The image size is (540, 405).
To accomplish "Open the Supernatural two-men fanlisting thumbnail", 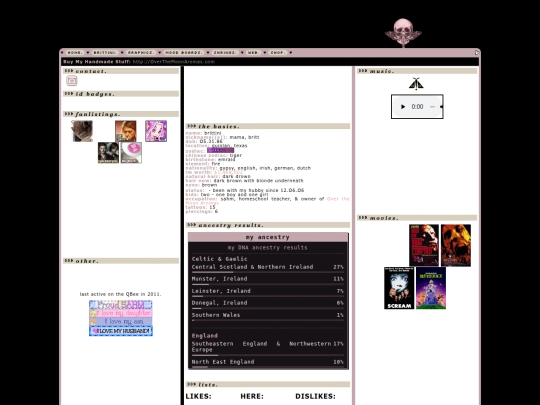I will 108,153.
